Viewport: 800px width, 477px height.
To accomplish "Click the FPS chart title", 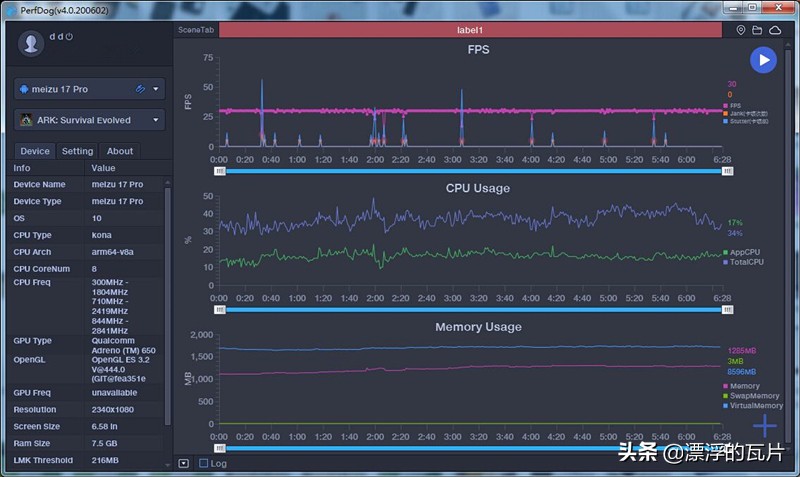I will 478,49.
